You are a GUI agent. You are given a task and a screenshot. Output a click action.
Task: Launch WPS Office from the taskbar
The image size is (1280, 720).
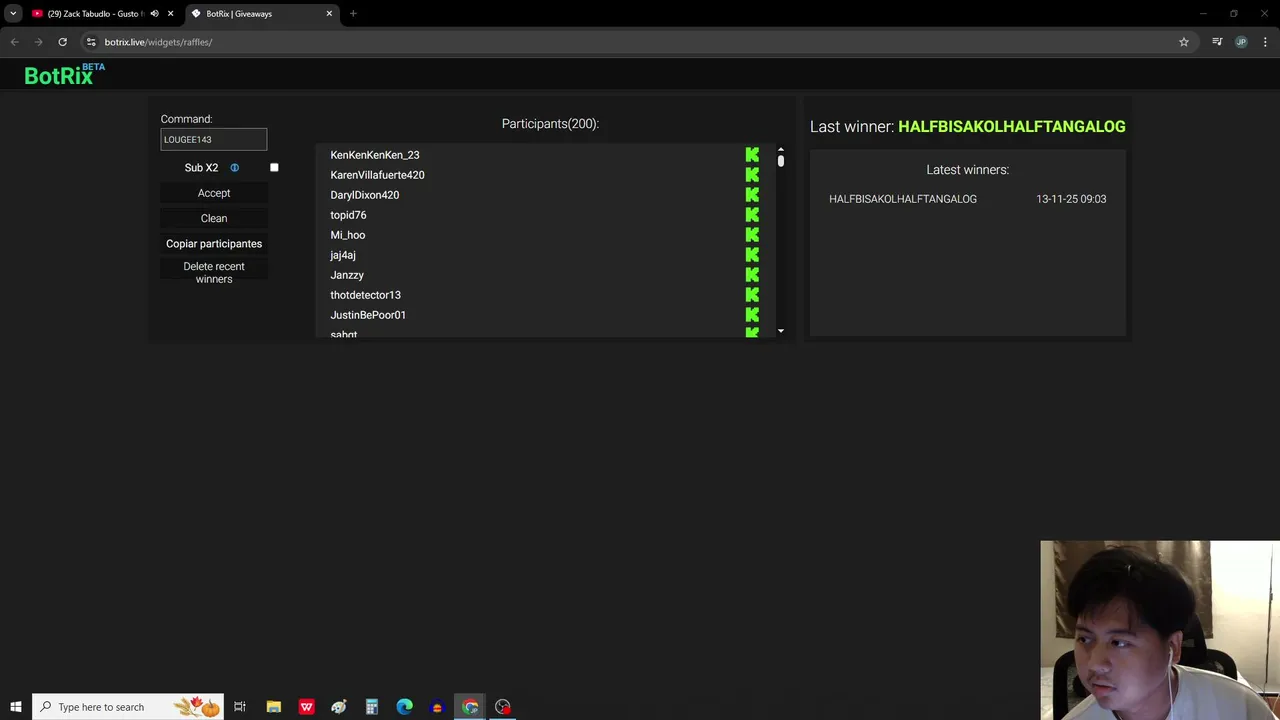click(x=306, y=707)
